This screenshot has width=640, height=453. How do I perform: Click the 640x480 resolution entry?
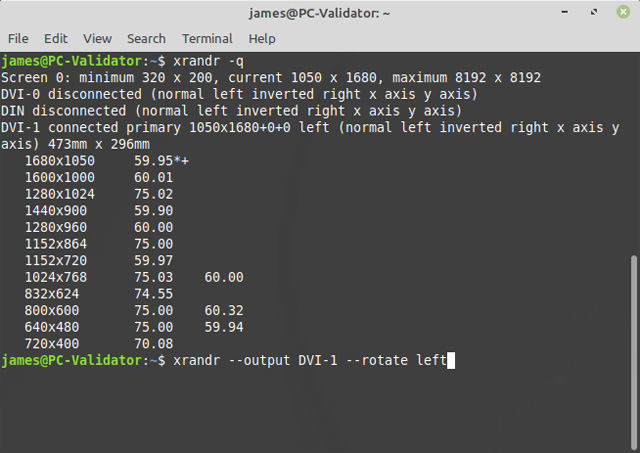(52, 327)
